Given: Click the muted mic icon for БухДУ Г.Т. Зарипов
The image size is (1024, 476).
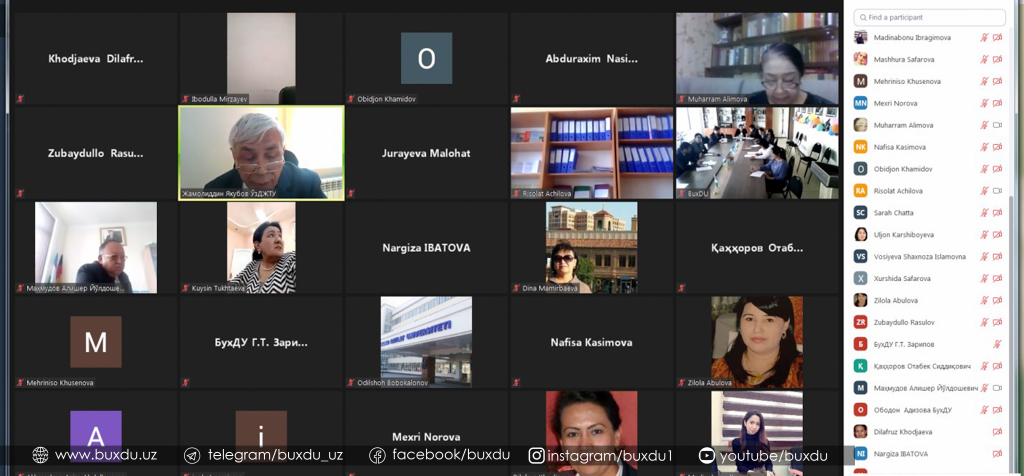Looking at the screenshot, I should point(997,344).
